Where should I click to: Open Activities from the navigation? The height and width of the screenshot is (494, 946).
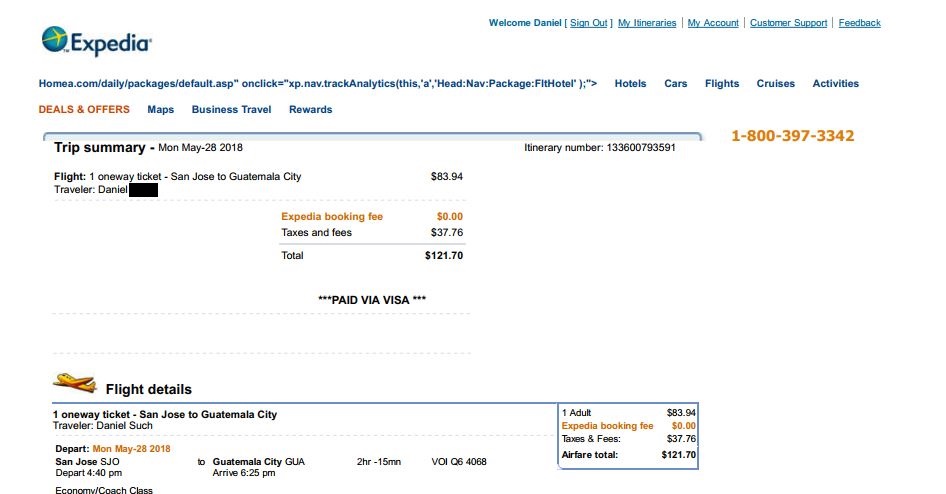(835, 84)
